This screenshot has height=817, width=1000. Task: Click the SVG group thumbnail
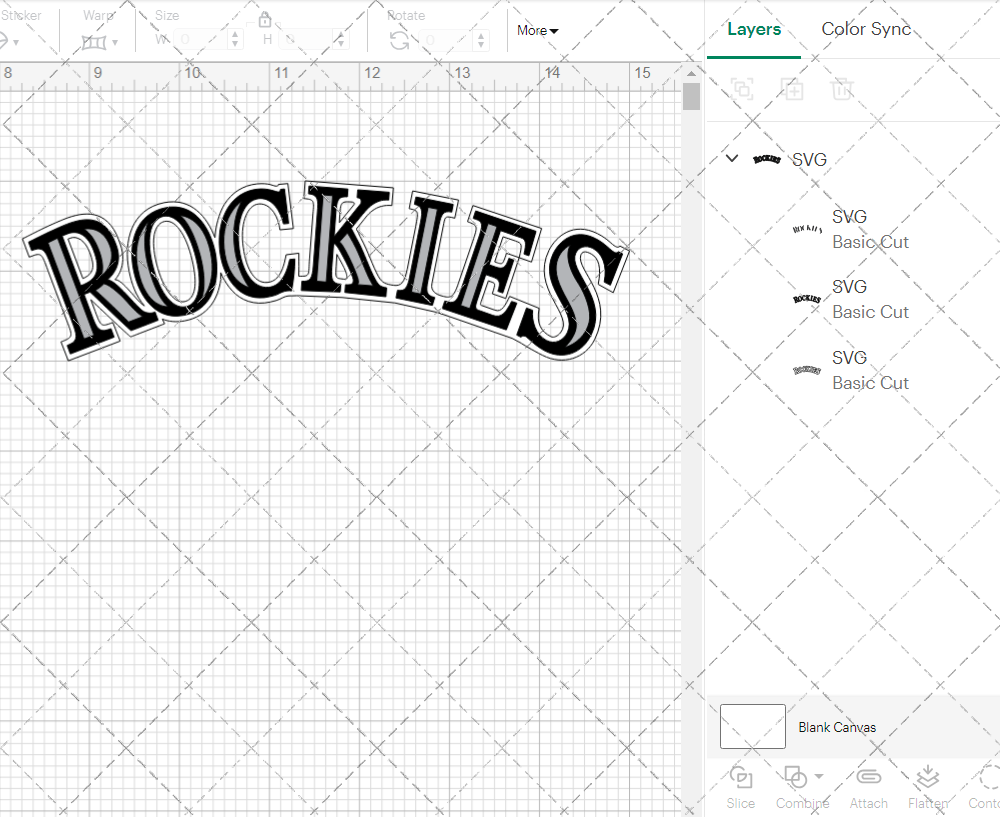point(767,159)
